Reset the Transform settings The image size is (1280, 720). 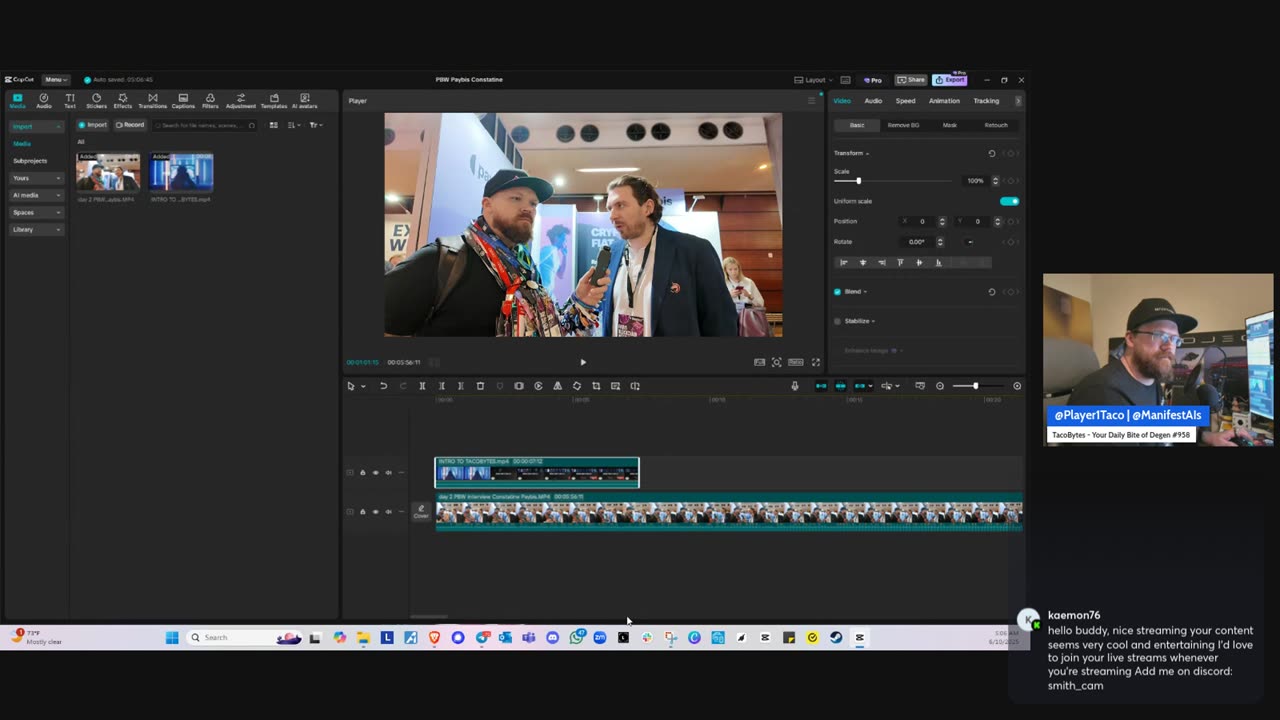point(992,153)
